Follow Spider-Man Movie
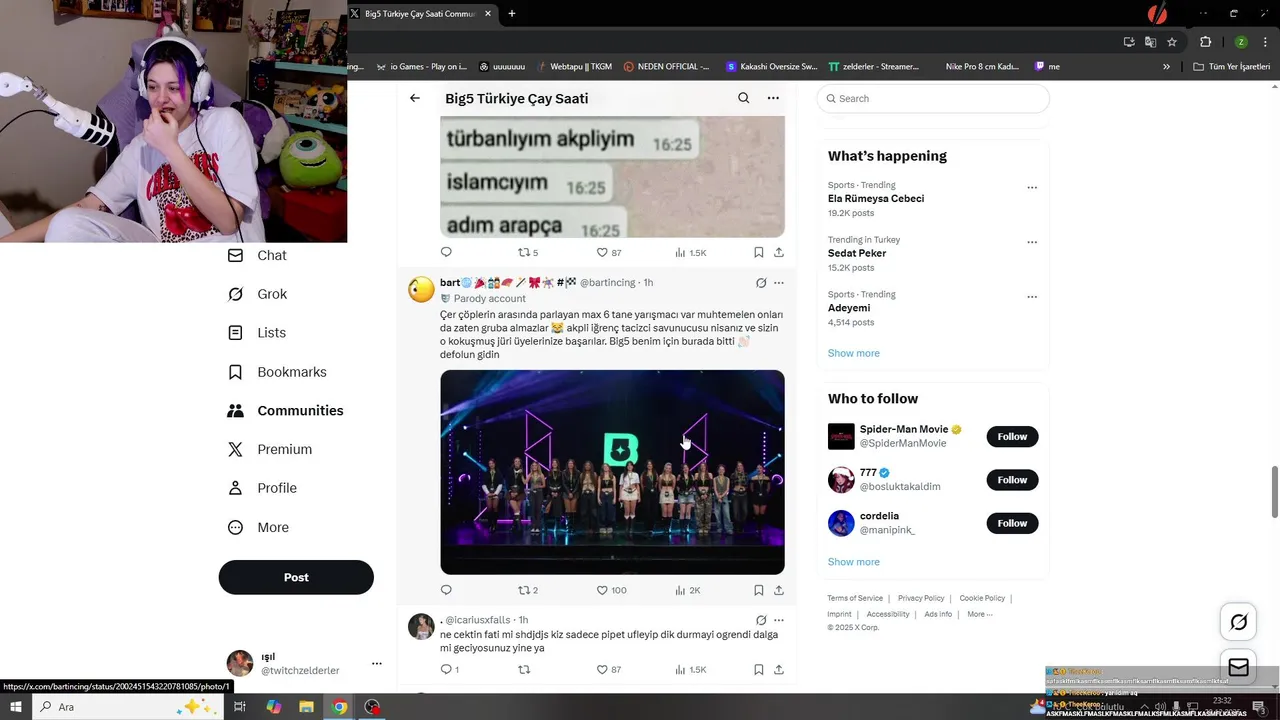 [1012, 436]
